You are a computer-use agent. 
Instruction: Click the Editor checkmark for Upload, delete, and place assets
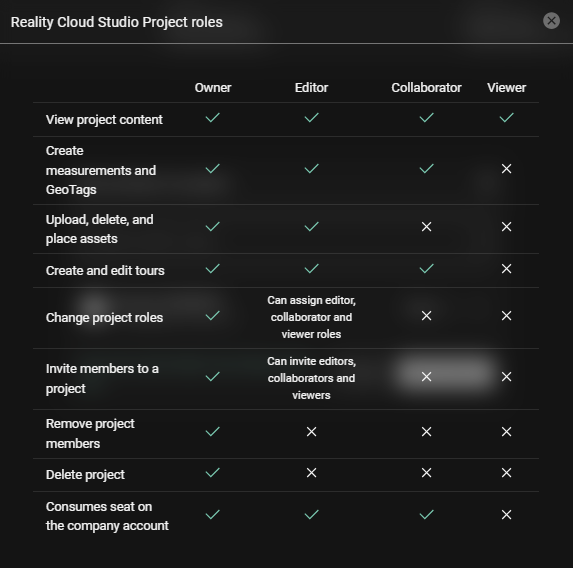pyautogui.click(x=311, y=227)
